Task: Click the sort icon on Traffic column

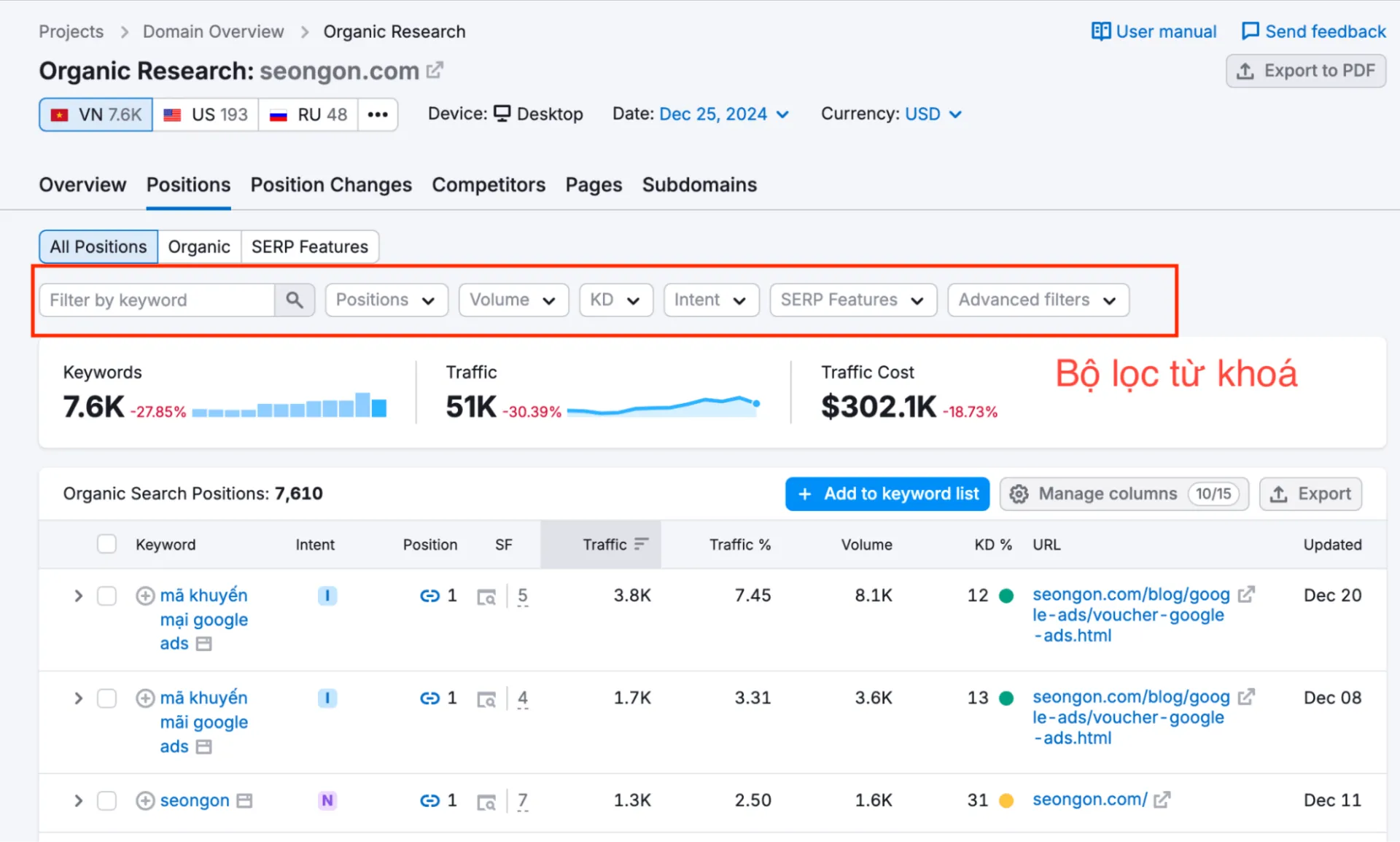Action: 641,543
